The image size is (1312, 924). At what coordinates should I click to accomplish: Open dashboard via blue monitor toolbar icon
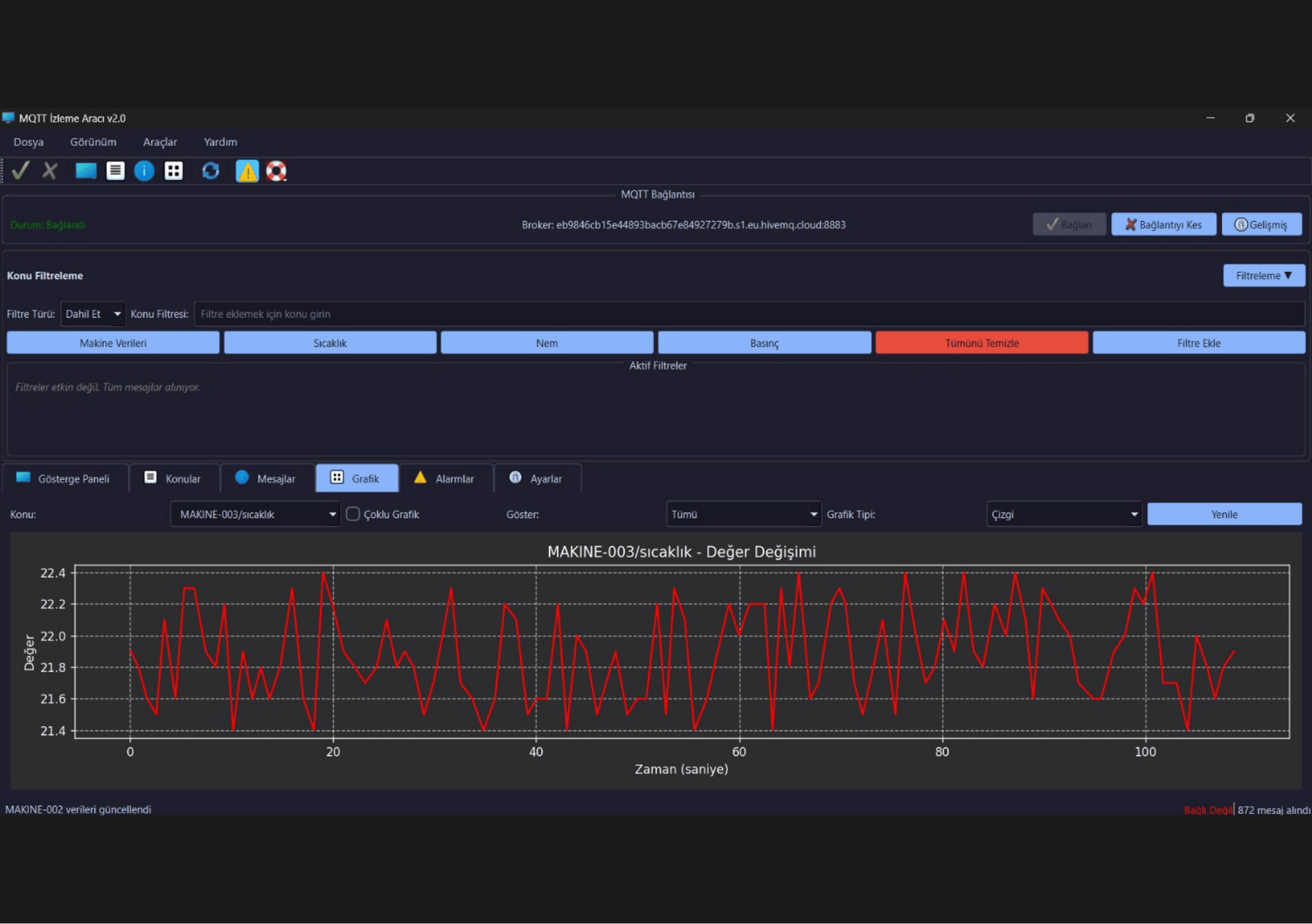coord(86,171)
